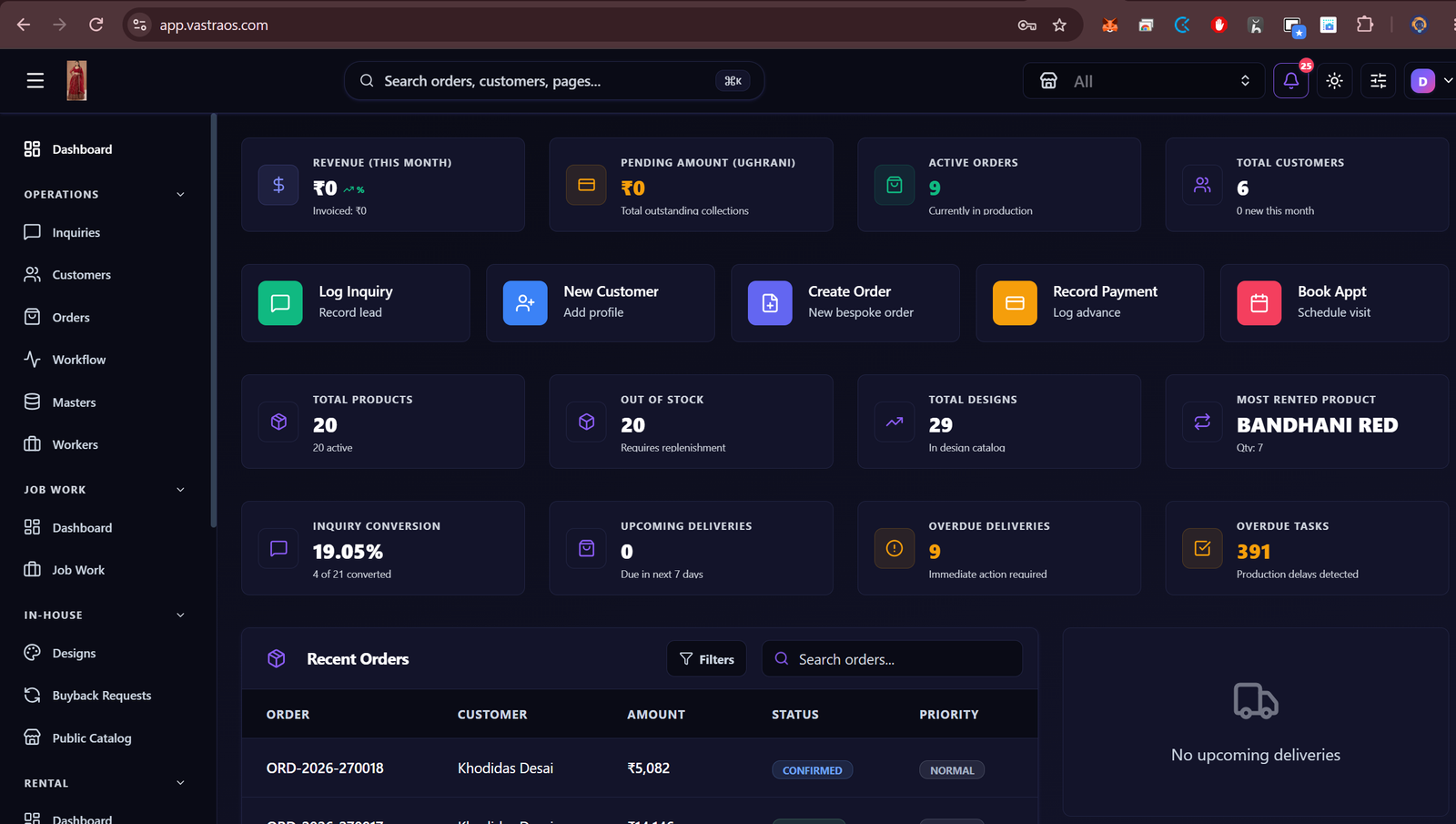This screenshot has width=1456, height=824.
Task: Click the sidebar vertical scrollbar
Action: [x=213, y=320]
